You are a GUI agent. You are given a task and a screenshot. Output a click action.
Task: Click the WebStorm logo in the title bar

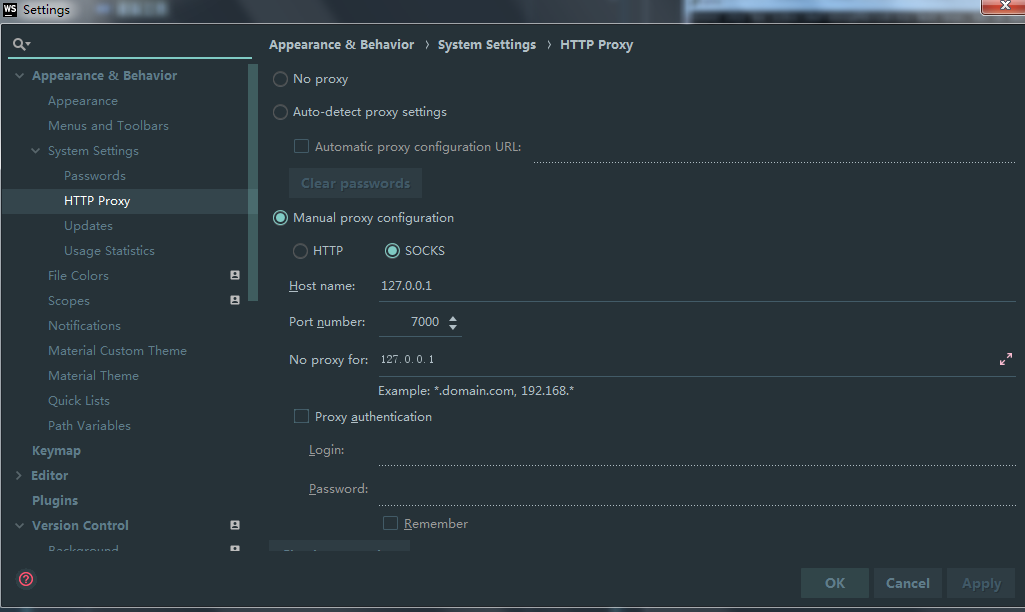coord(10,10)
